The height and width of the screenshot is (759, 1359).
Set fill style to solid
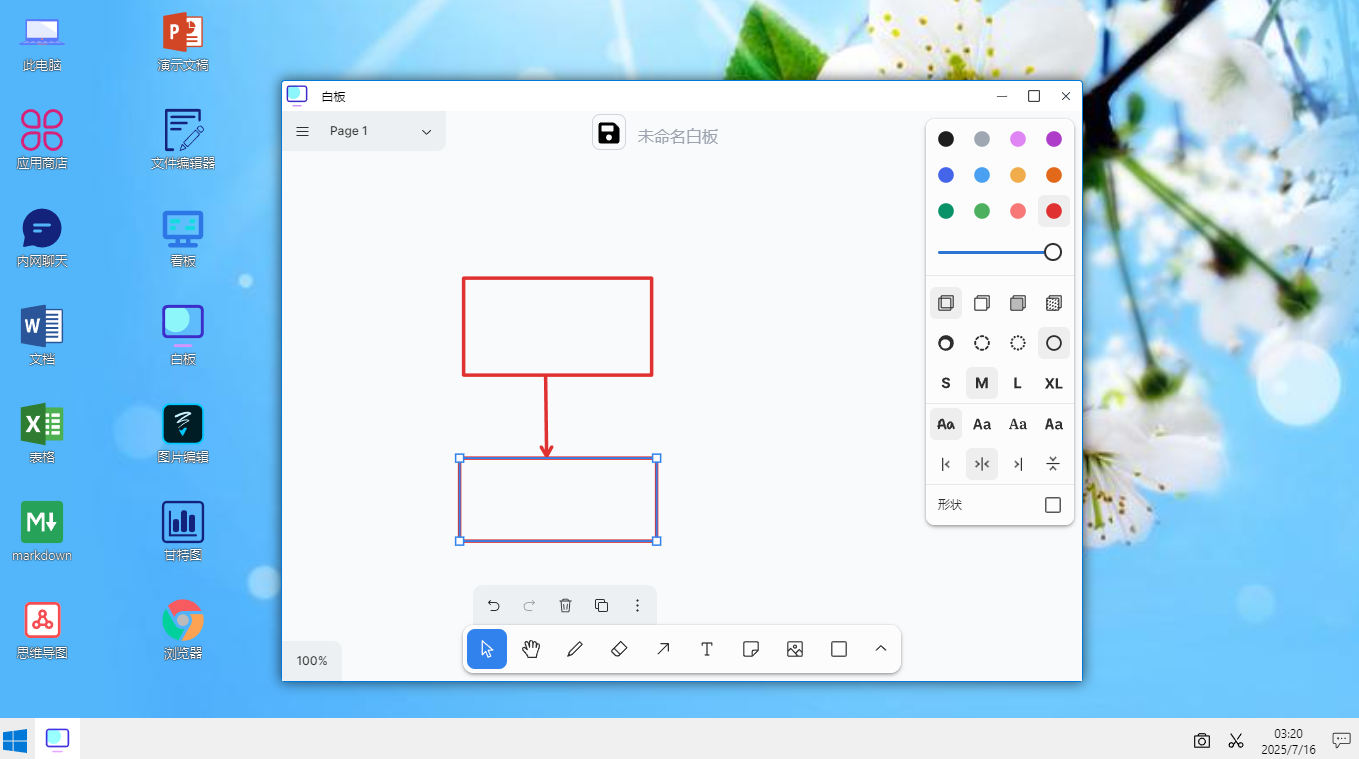tap(1018, 302)
